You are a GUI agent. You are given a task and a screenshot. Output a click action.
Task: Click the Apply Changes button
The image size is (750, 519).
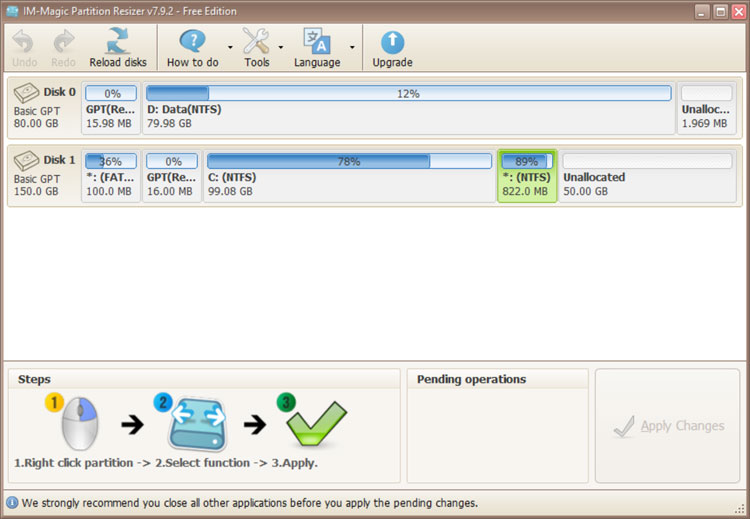[x=667, y=426]
